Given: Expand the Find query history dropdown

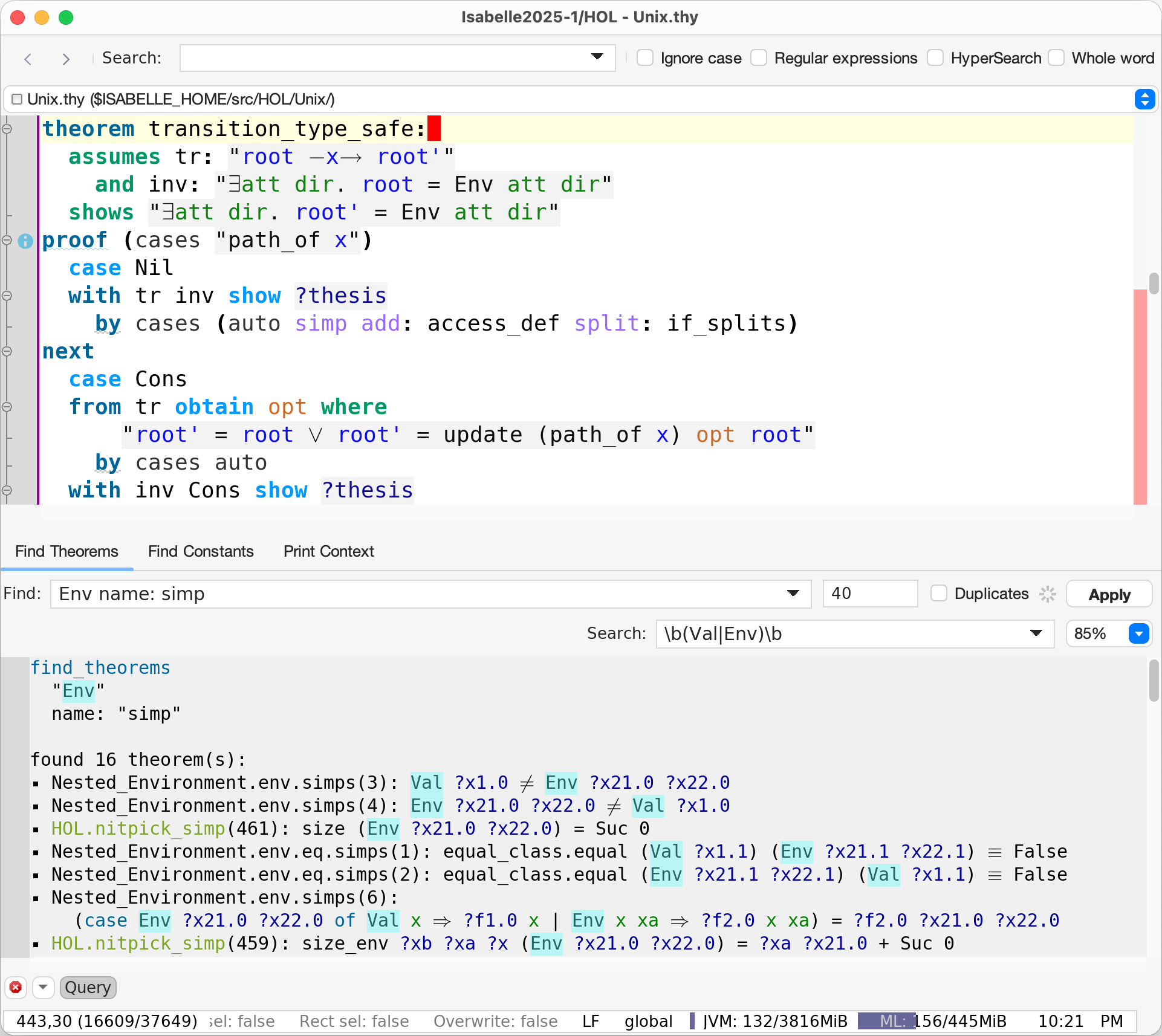Looking at the screenshot, I should click(x=793, y=594).
